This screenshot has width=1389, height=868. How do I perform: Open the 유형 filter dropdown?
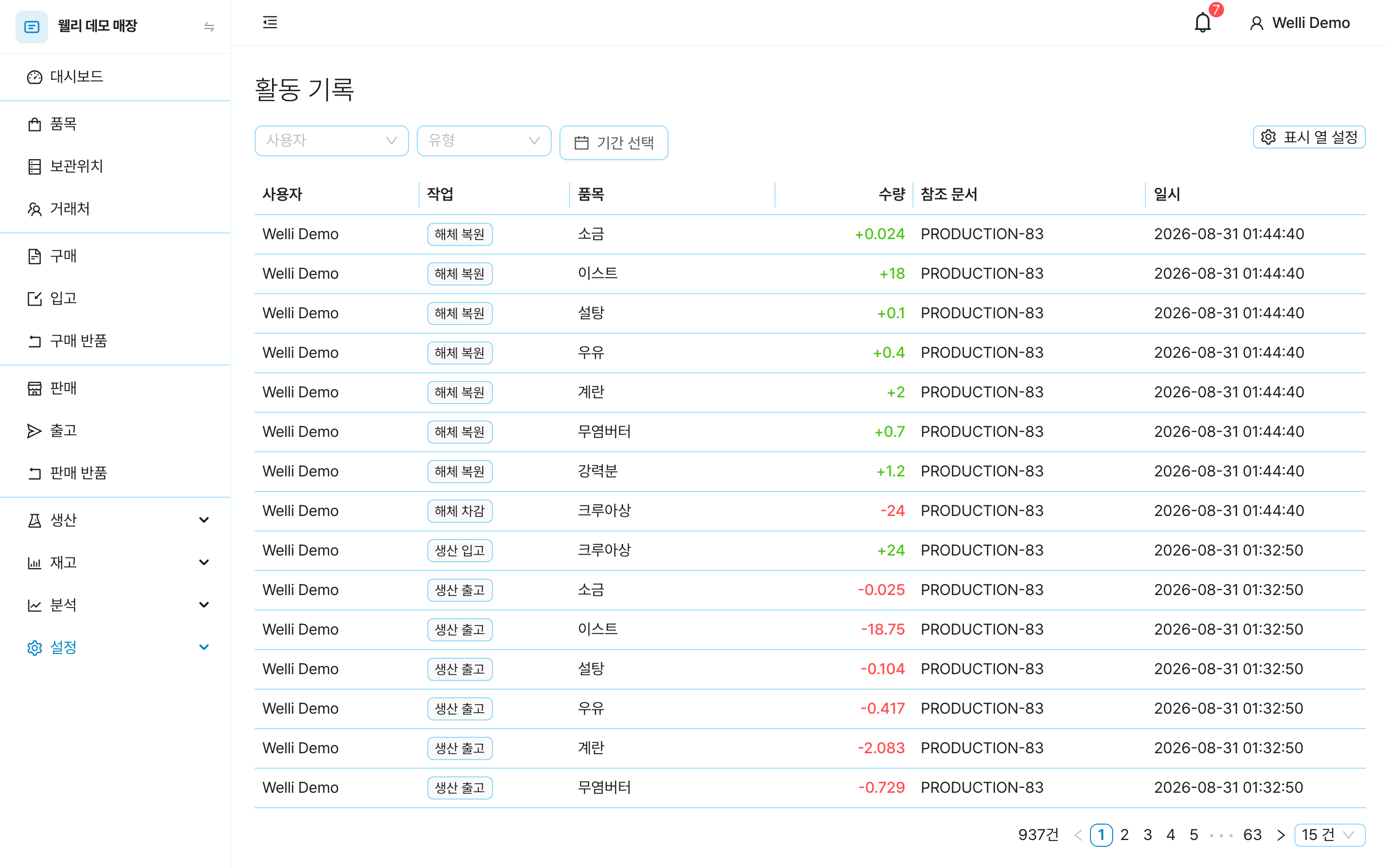[484, 141]
